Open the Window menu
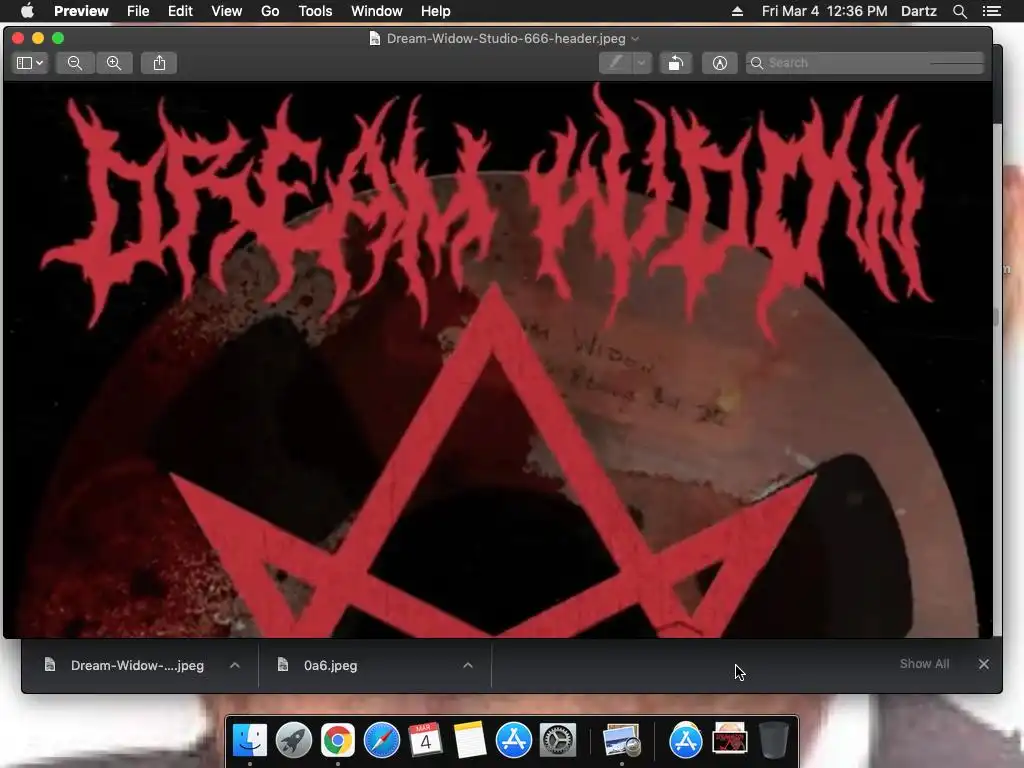The image size is (1024, 768). click(x=377, y=11)
